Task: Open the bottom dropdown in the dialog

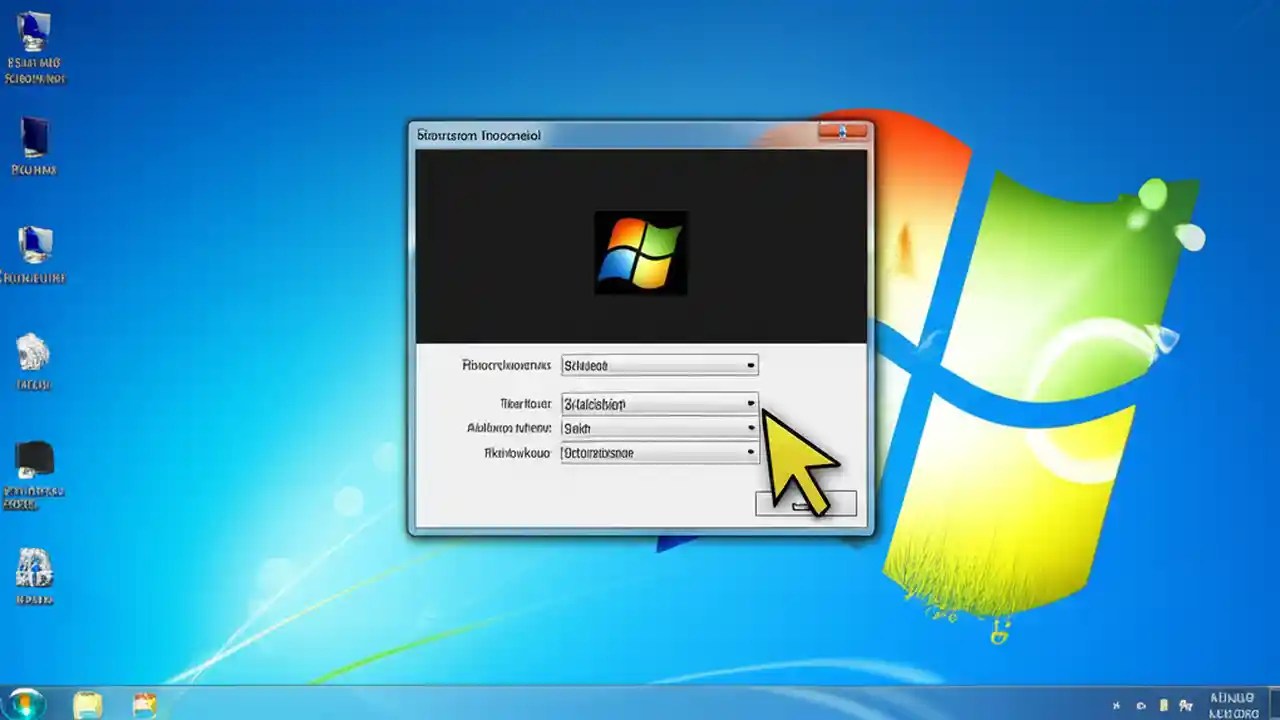Action: point(750,452)
